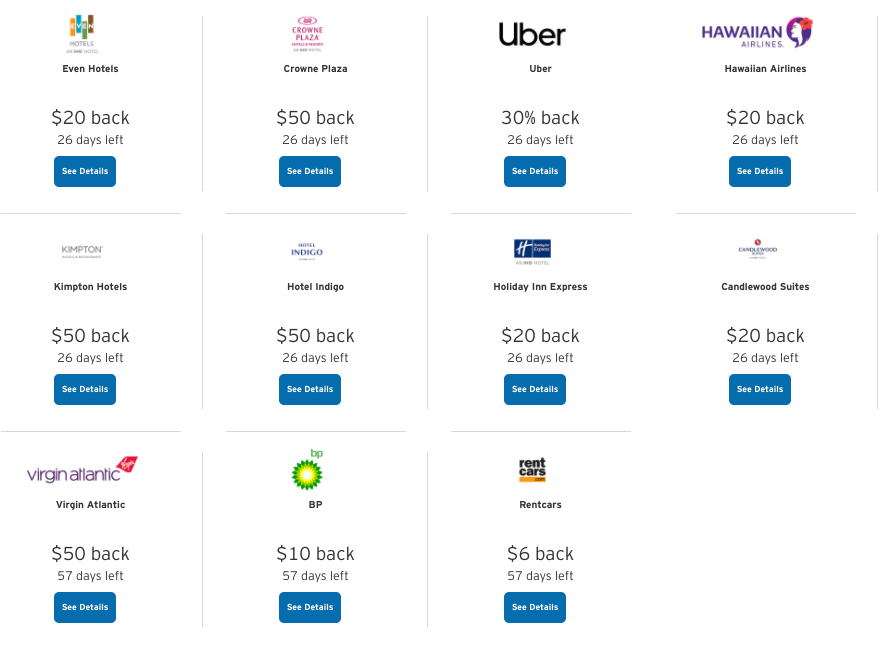Click the BP logo

307,469
